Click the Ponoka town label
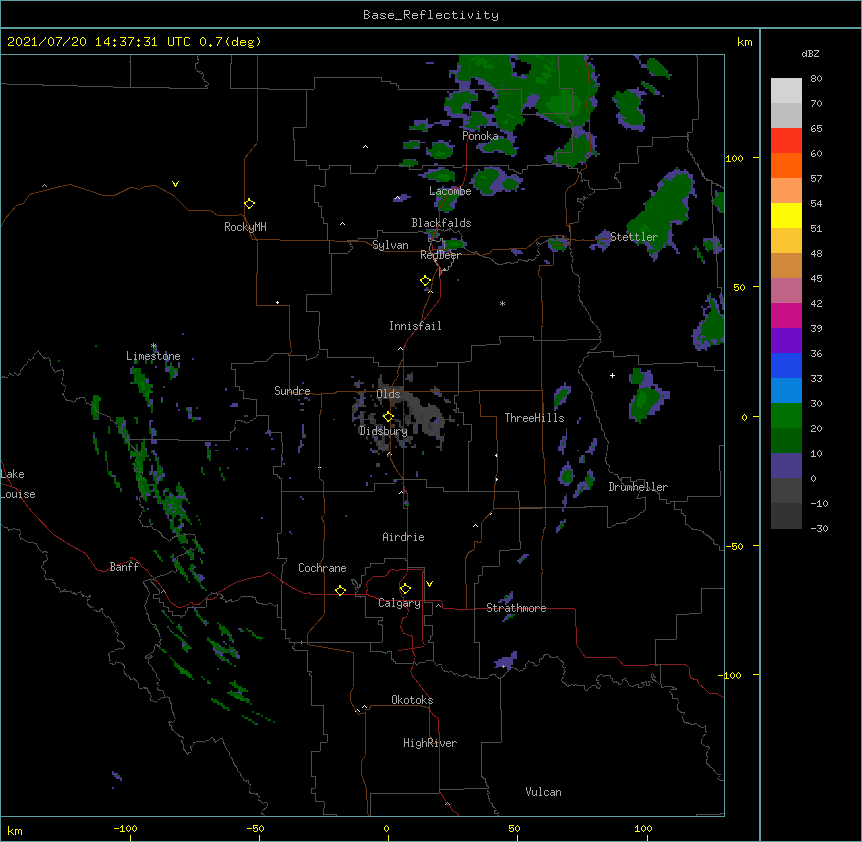862x842 pixels. 480,136
